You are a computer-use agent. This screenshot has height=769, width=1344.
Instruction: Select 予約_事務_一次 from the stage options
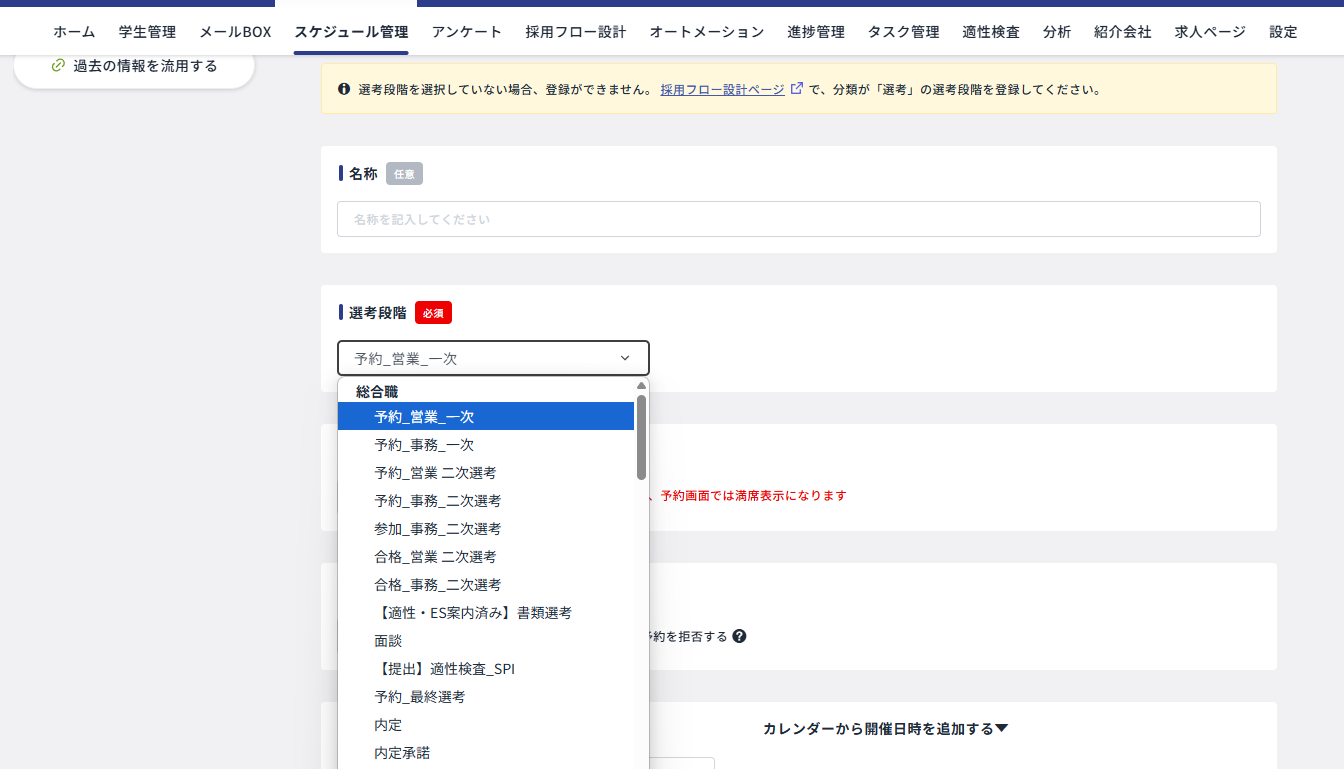click(x=422, y=444)
